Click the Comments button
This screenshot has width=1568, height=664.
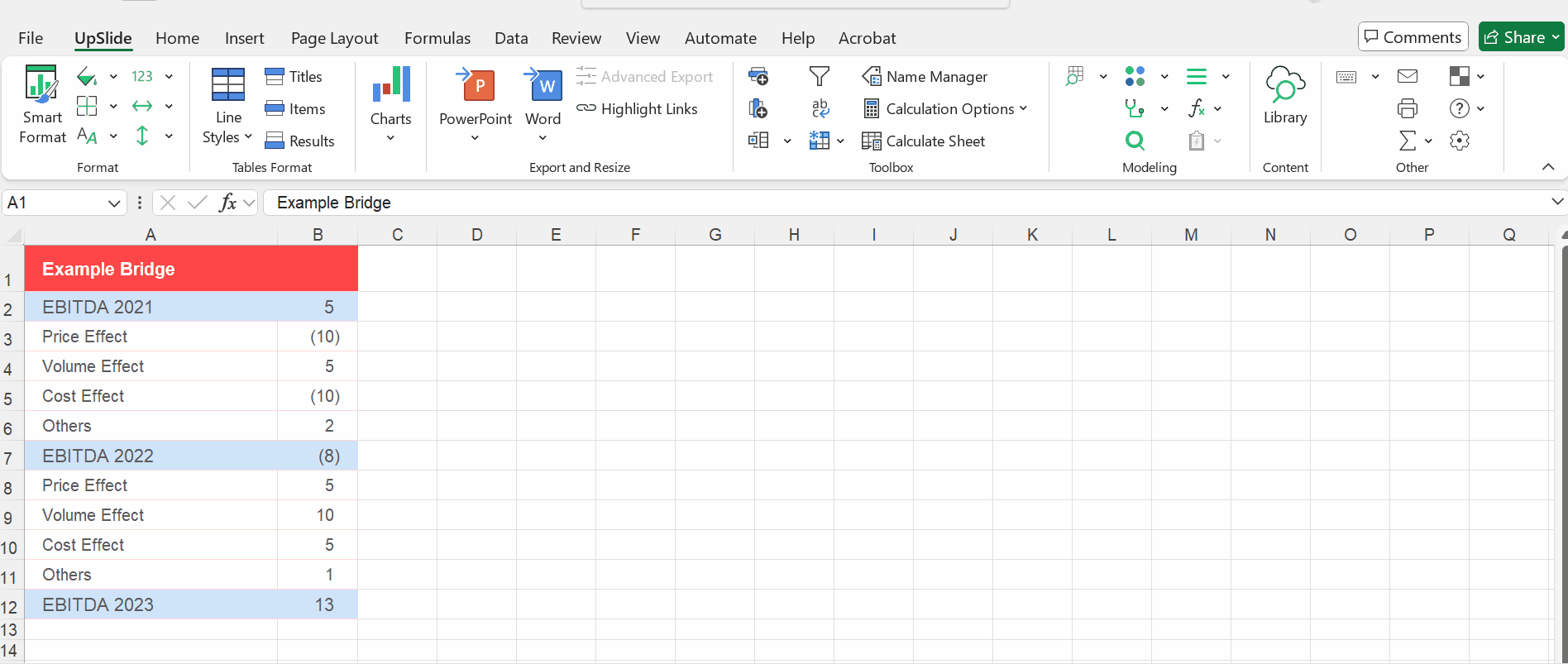pos(1413,37)
